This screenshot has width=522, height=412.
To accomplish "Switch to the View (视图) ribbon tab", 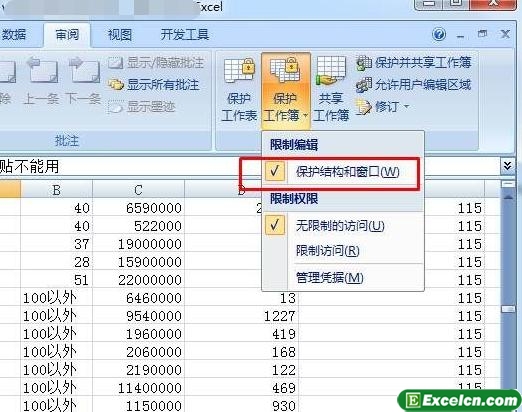I will click(120, 35).
